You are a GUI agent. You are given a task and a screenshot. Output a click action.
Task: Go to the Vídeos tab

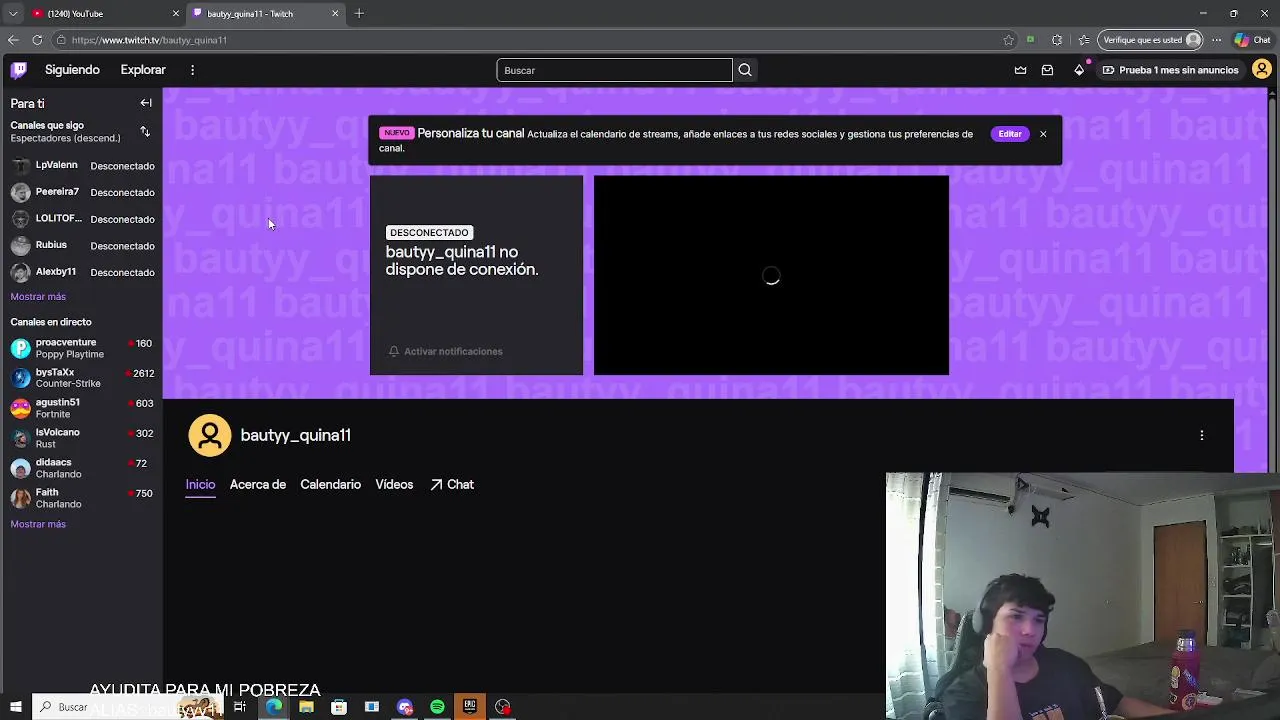click(x=394, y=484)
